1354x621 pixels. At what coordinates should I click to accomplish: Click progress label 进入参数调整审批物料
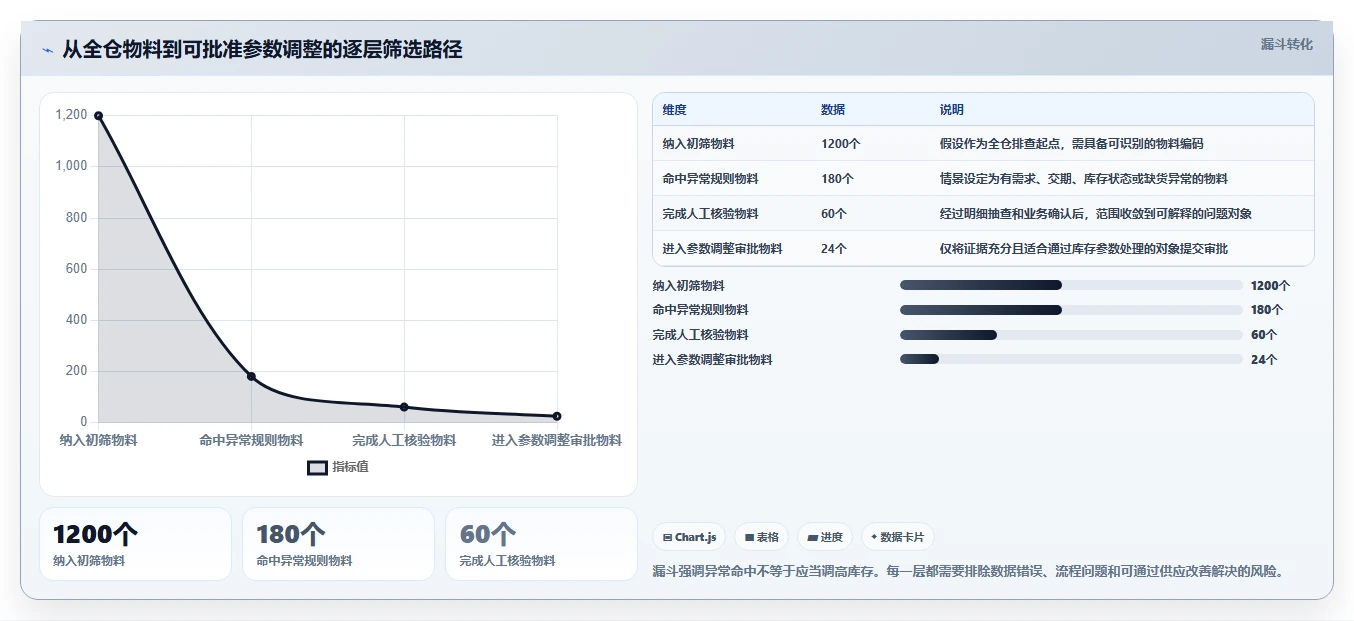pos(712,360)
